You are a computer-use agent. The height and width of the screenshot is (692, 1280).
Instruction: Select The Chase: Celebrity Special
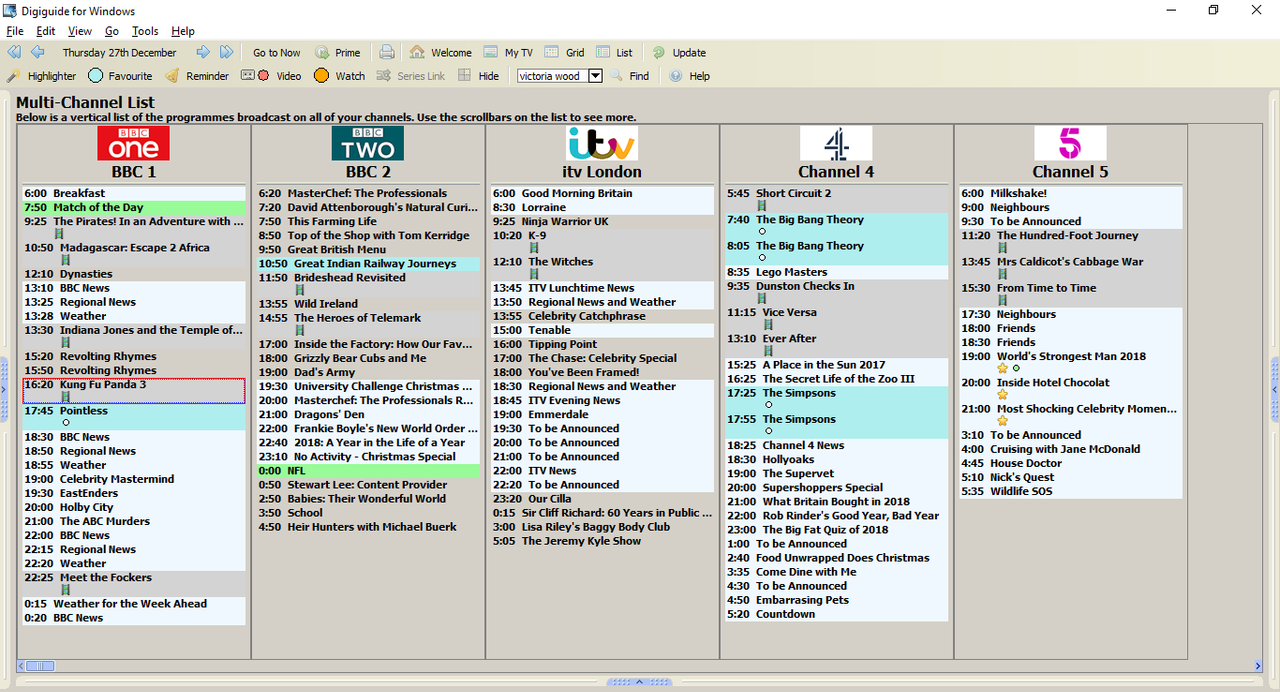(x=602, y=358)
